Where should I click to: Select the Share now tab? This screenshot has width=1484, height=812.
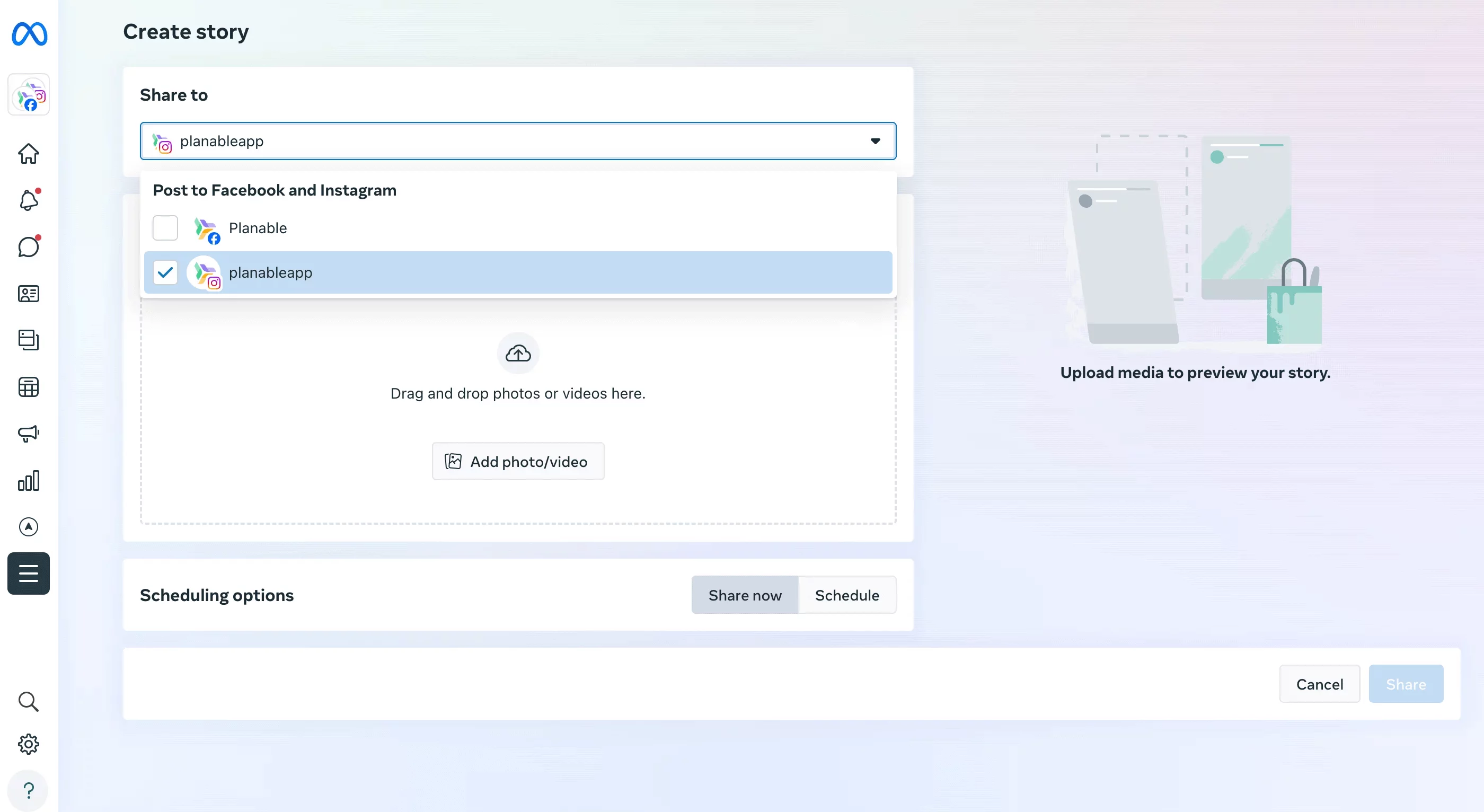(744, 595)
